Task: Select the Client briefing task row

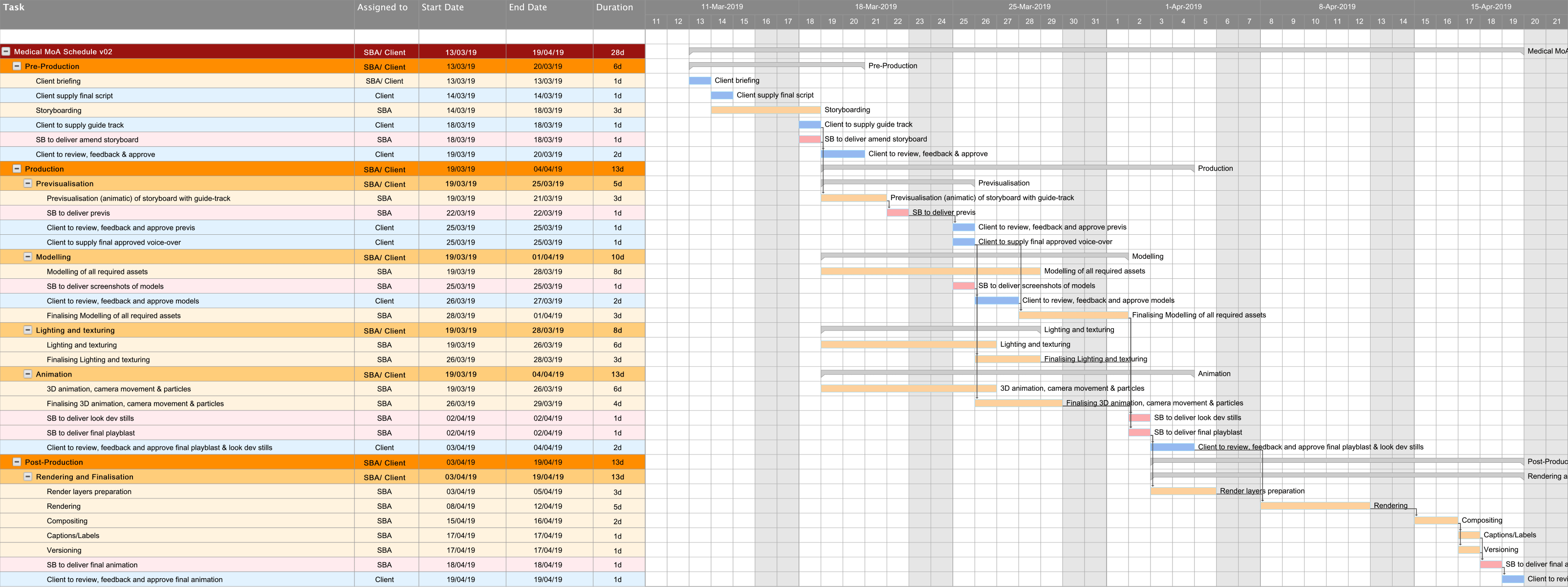Action: [x=323, y=81]
